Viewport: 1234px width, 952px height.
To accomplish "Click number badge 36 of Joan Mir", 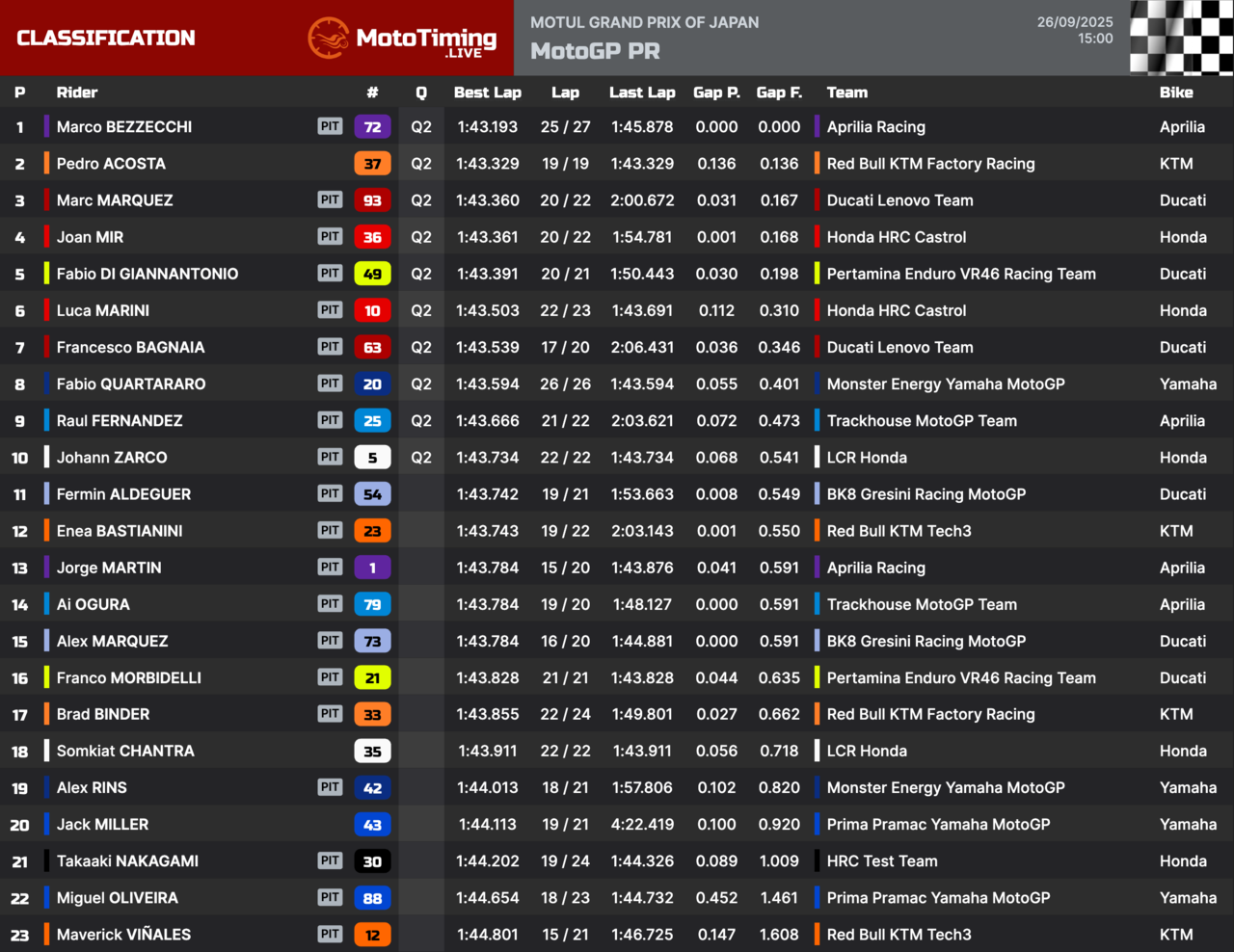I will (x=372, y=237).
